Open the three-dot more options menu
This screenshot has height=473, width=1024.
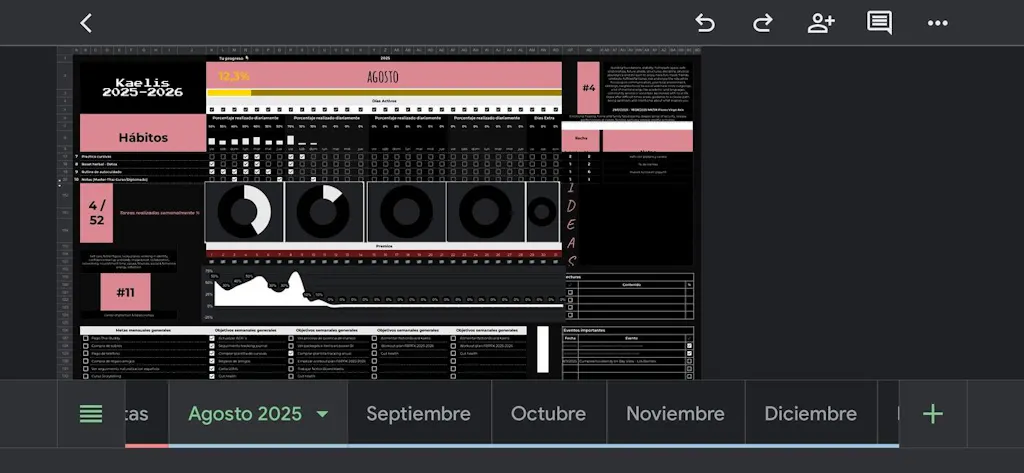pyautogui.click(x=937, y=23)
